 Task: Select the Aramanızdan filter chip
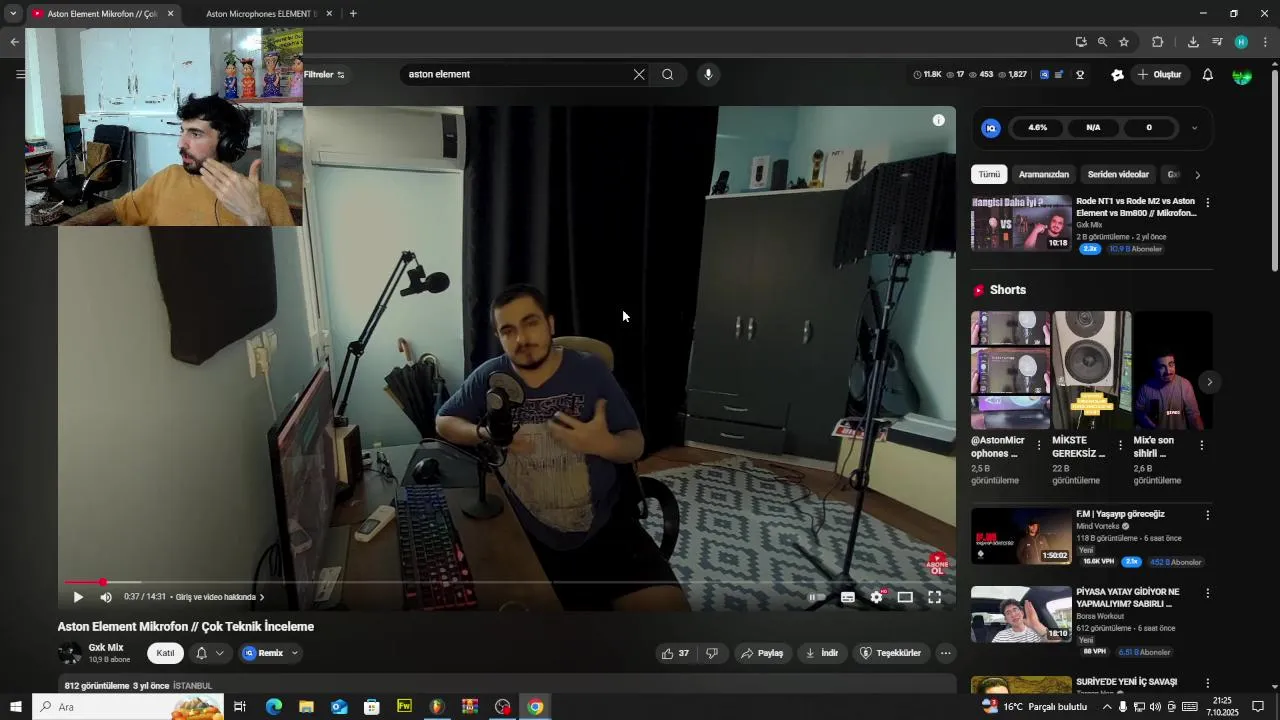click(x=1044, y=175)
